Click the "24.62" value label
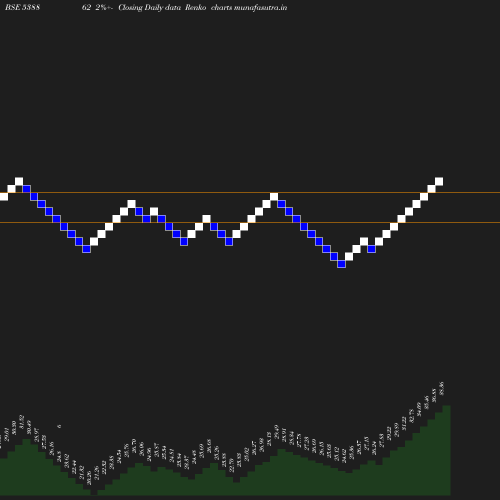The height and width of the screenshot is (500, 500). [344, 455]
